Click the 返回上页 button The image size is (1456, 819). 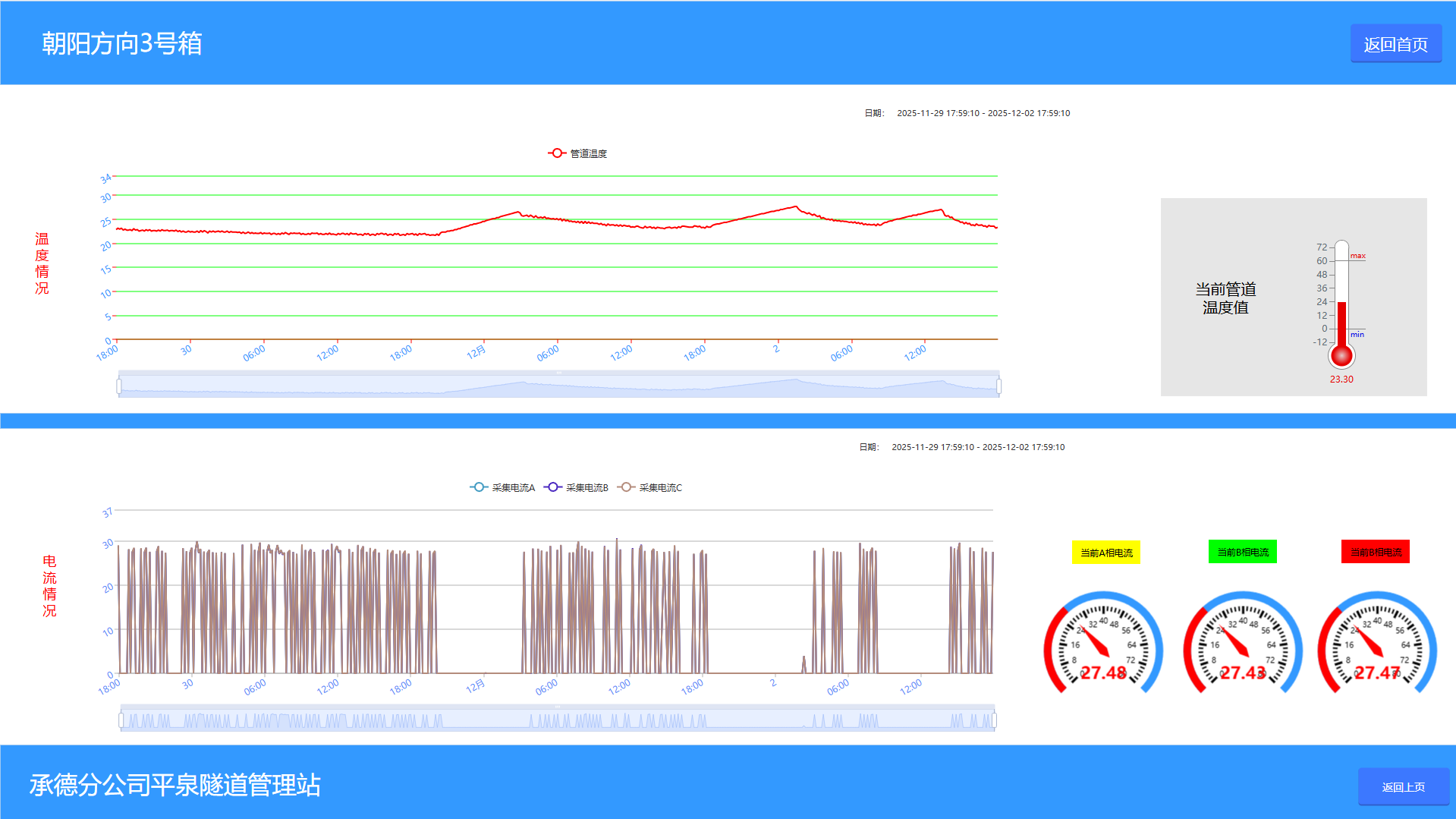tap(1403, 787)
